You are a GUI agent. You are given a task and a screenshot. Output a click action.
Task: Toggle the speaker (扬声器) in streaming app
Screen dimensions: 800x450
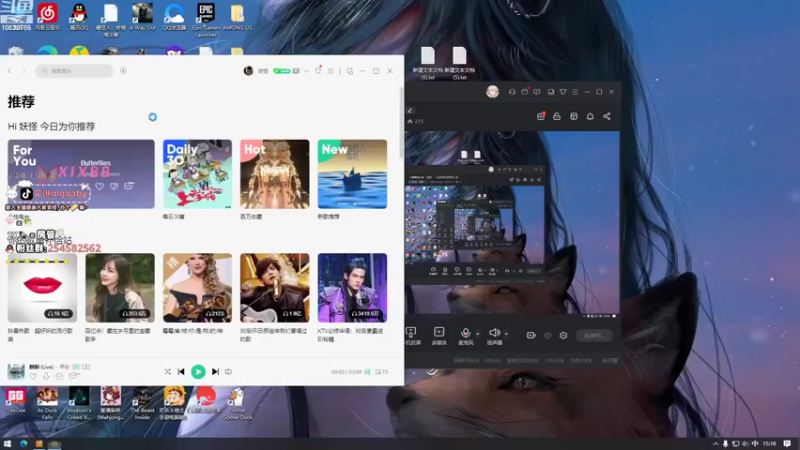click(494, 336)
